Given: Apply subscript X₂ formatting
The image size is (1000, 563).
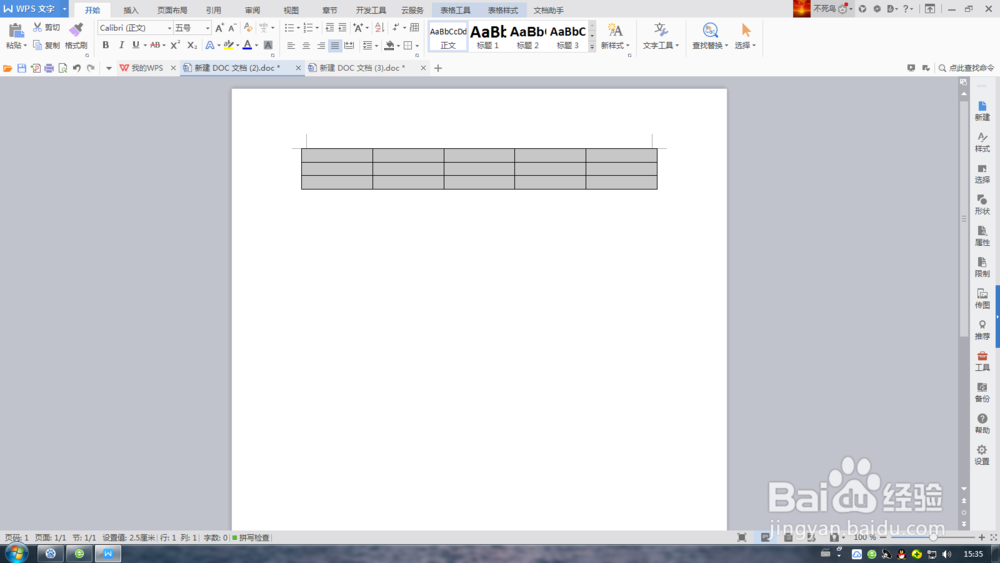Looking at the screenshot, I should (192, 45).
